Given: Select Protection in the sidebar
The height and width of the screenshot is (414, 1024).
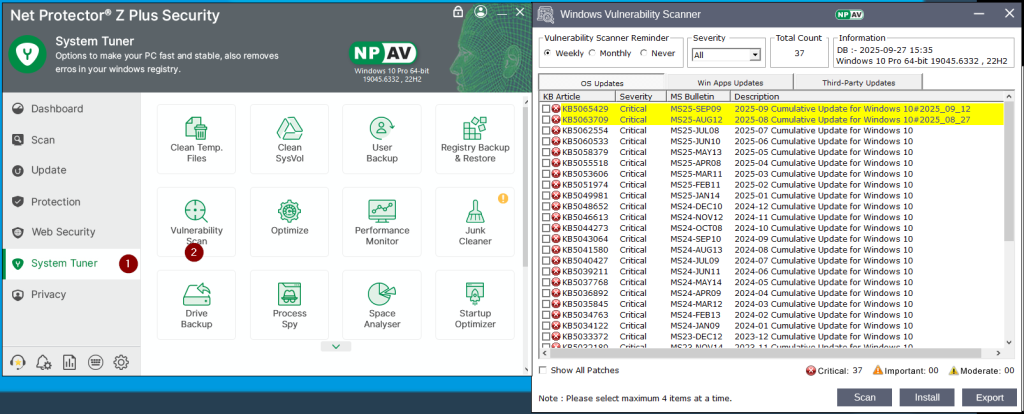Looking at the screenshot, I should point(55,201).
